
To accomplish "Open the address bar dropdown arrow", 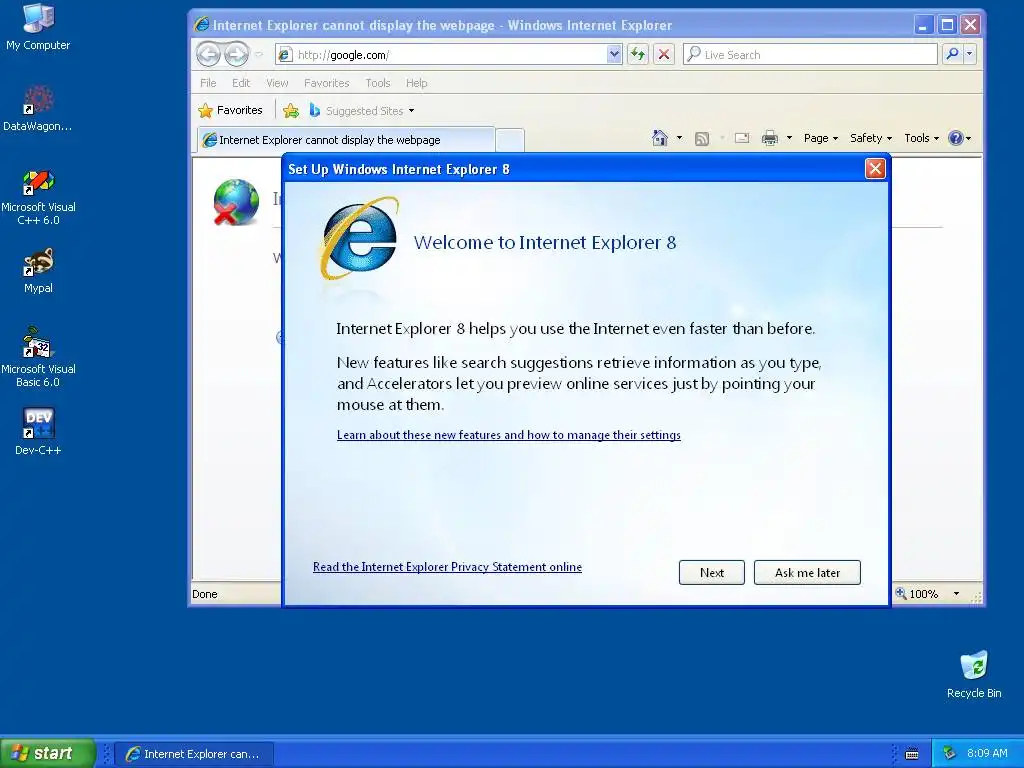I will (x=614, y=54).
